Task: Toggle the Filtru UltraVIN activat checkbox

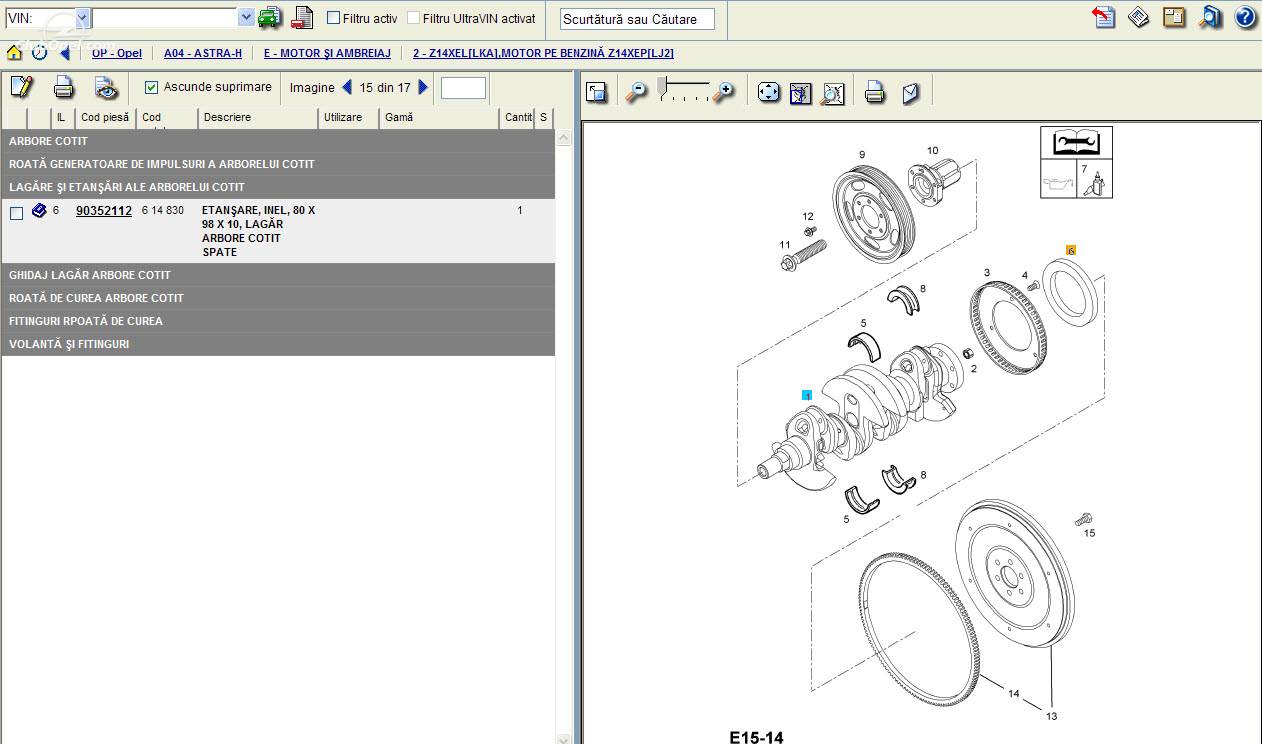Action: 413,18
